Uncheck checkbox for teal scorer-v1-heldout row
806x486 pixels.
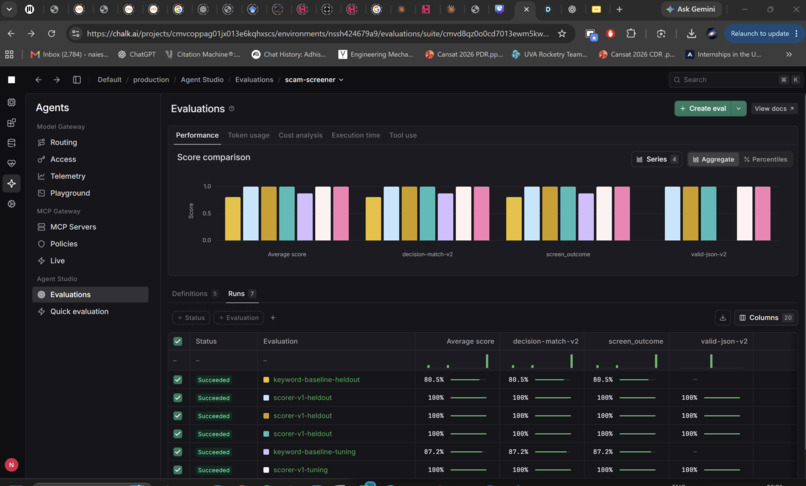pos(178,434)
